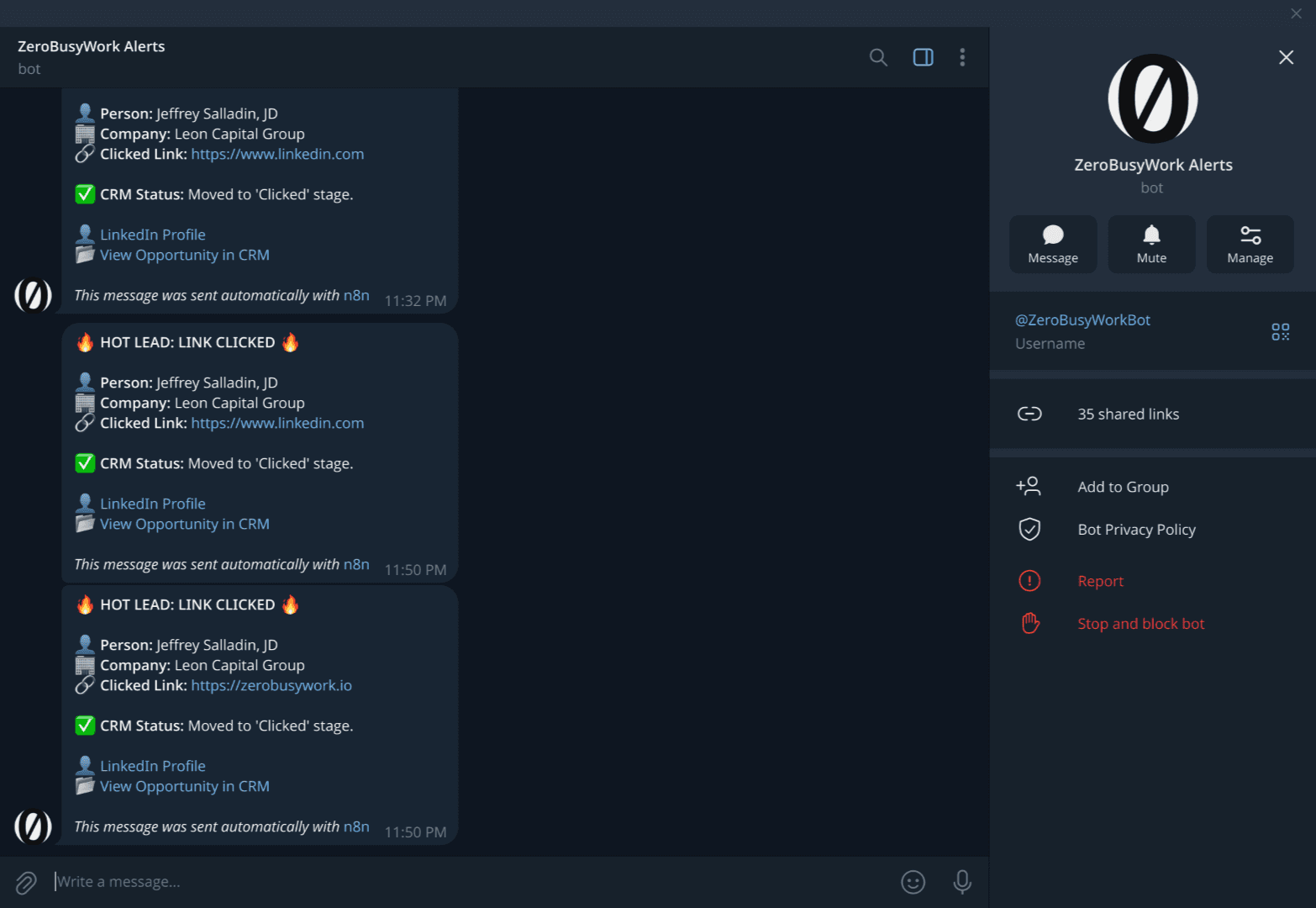Click bot avatar beside the last message

[33, 826]
